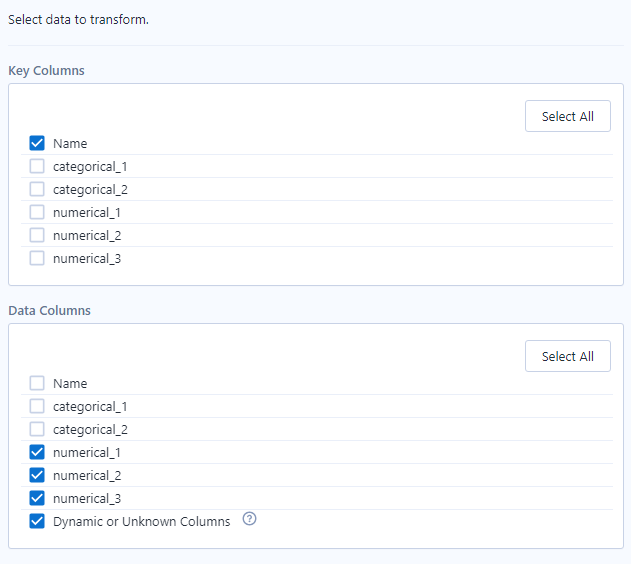The height and width of the screenshot is (564, 631).
Task: Deselect numerical_2 under Data Columns
Action: (37, 475)
